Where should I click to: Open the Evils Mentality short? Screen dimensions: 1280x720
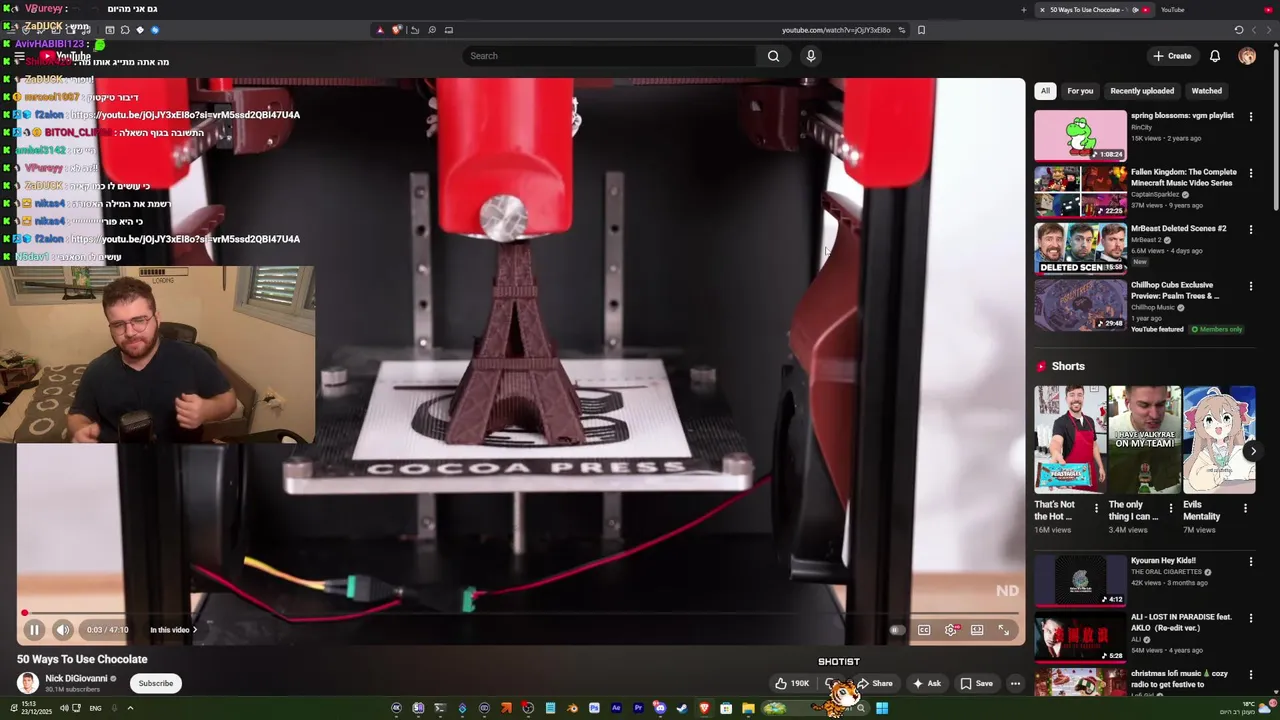(x=1219, y=440)
